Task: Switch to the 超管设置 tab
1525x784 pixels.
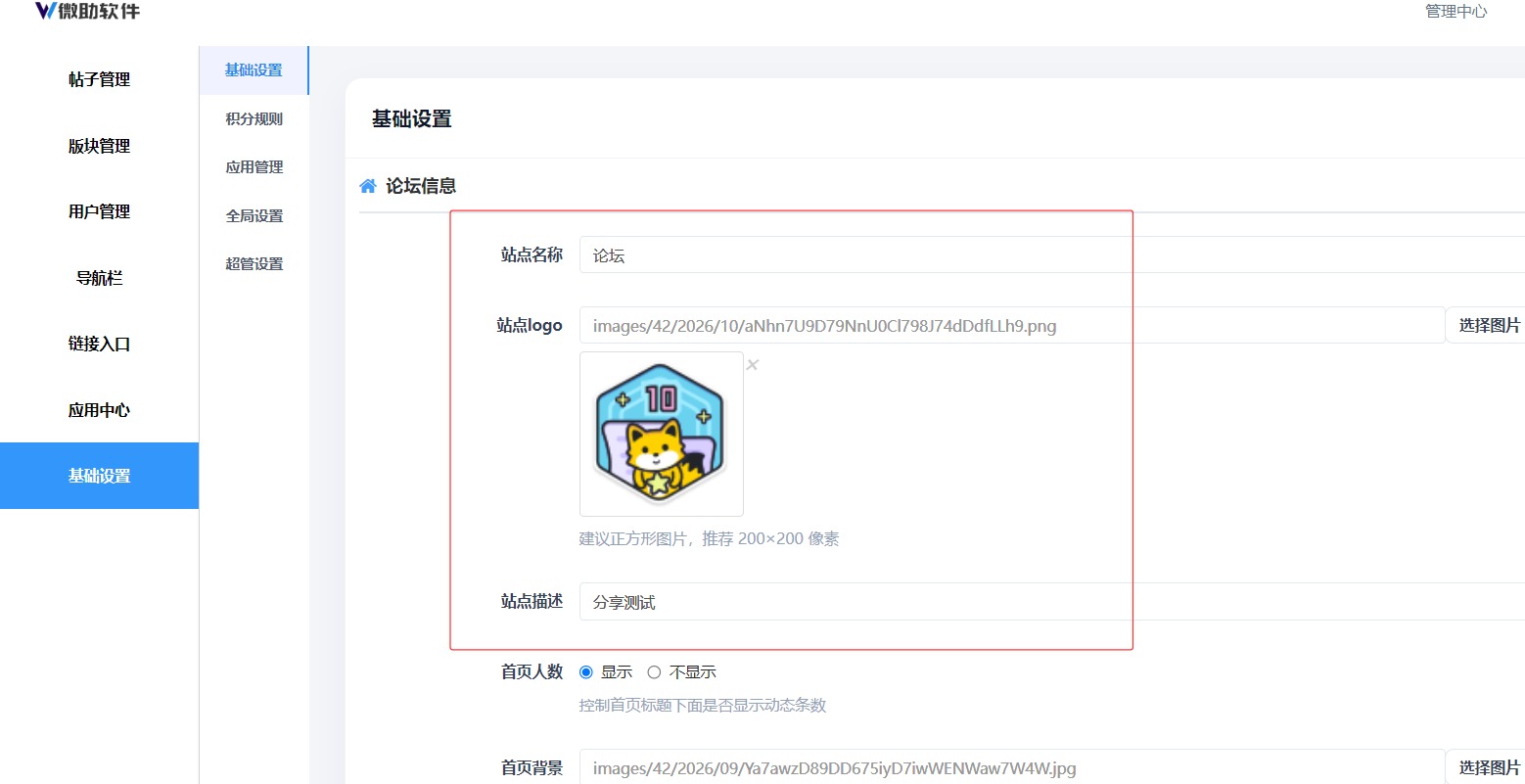Action: point(254,264)
